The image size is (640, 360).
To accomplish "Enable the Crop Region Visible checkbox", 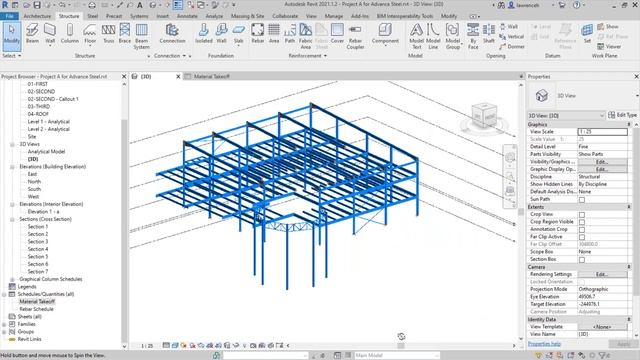I will pyautogui.click(x=582, y=222).
